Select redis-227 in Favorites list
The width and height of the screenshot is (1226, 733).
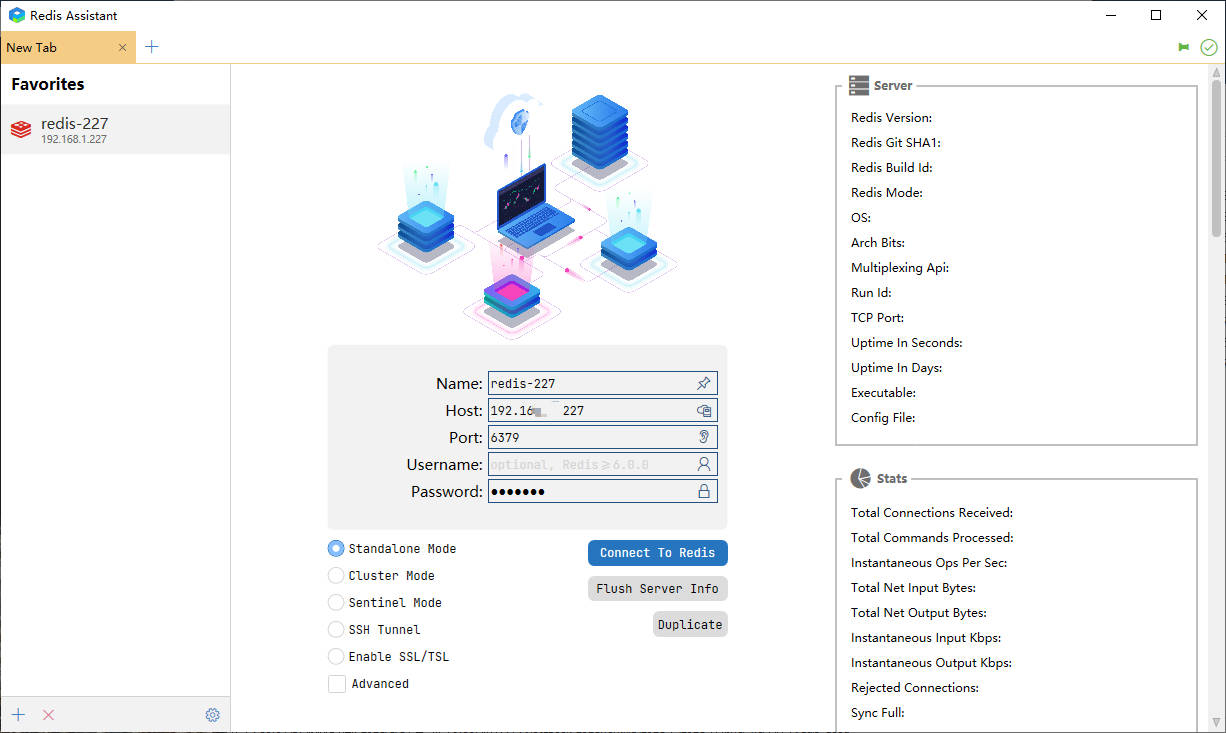[x=115, y=130]
